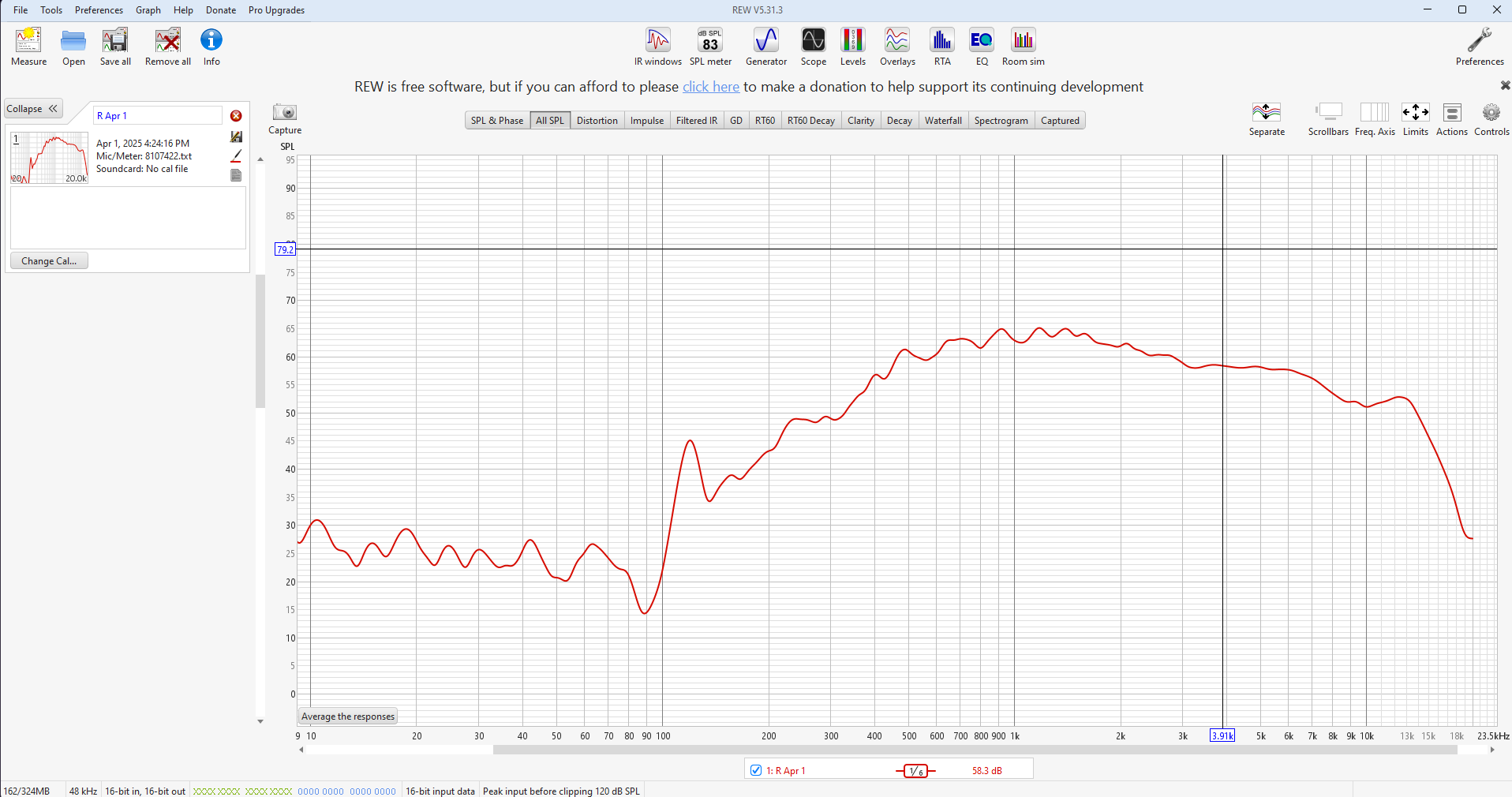Viewport: 1512px width, 797px height.
Task: Delete R Apr 1 measurement red X
Action: click(236, 116)
